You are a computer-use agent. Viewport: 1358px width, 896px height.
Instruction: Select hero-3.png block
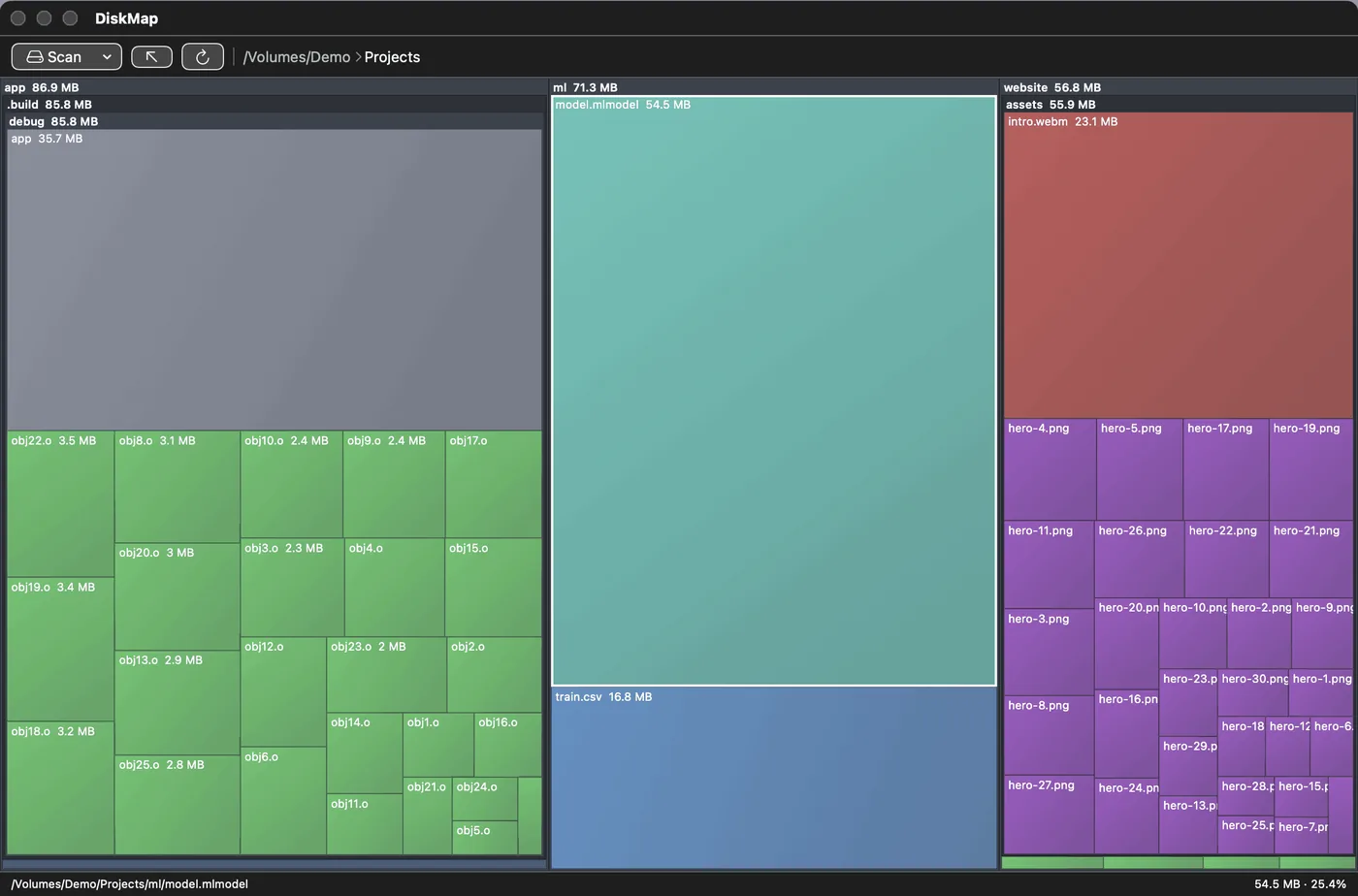(x=1050, y=653)
